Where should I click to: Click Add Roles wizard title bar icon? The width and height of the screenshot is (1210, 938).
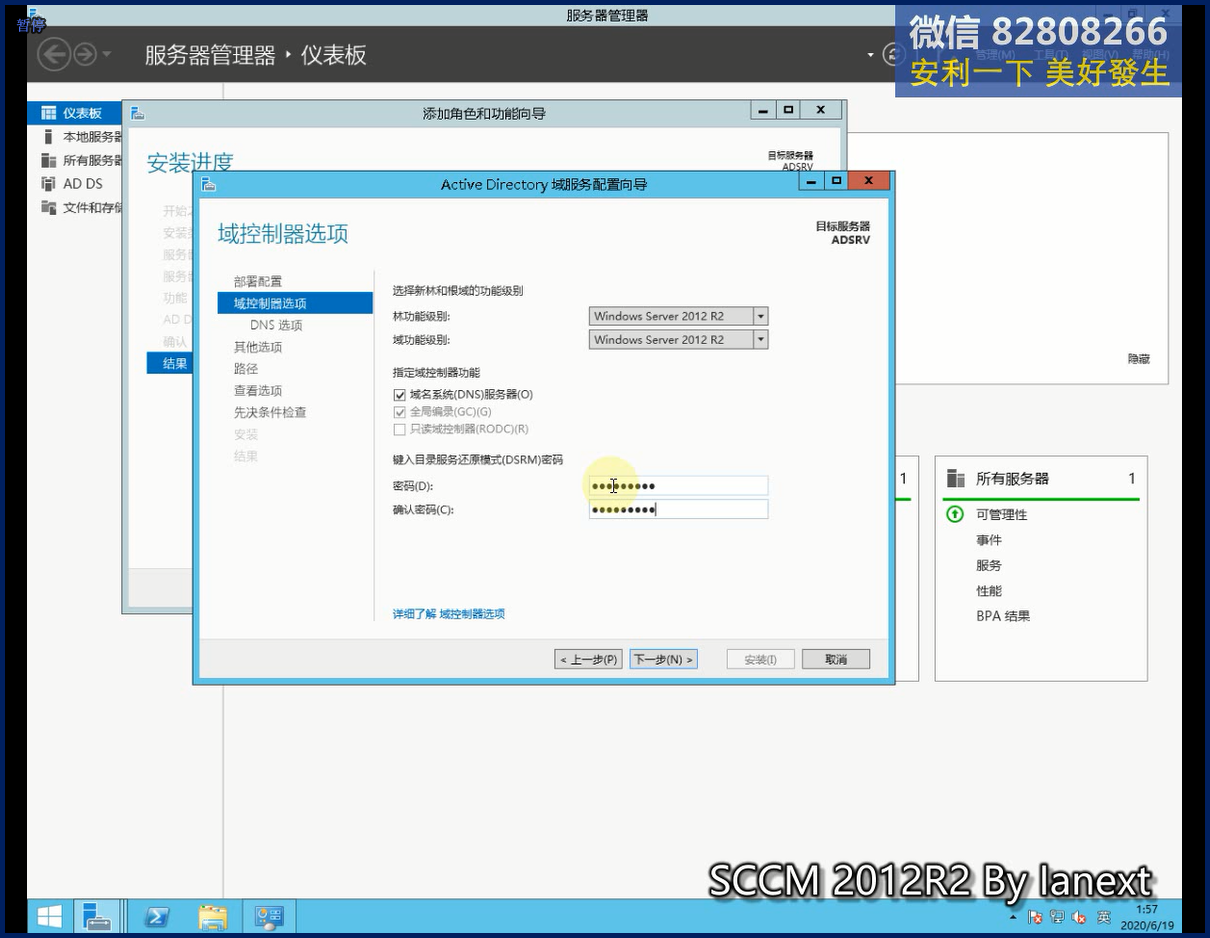click(x=138, y=113)
